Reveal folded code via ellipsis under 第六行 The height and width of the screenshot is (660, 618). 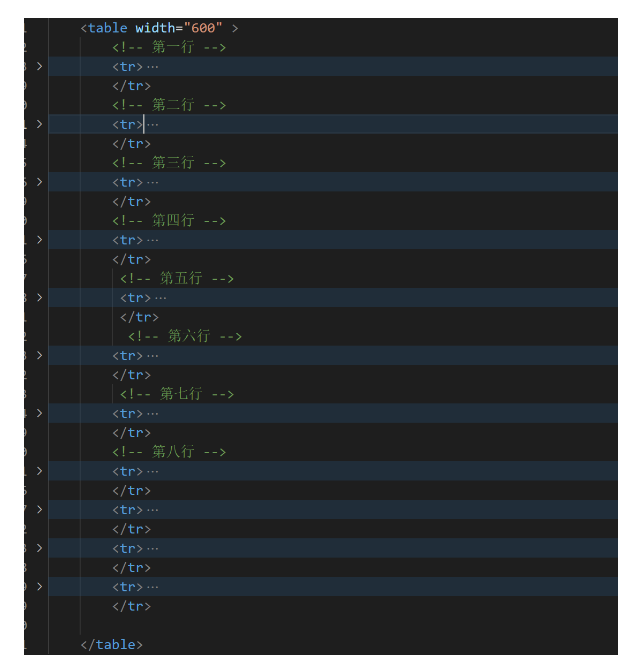[152, 356]
